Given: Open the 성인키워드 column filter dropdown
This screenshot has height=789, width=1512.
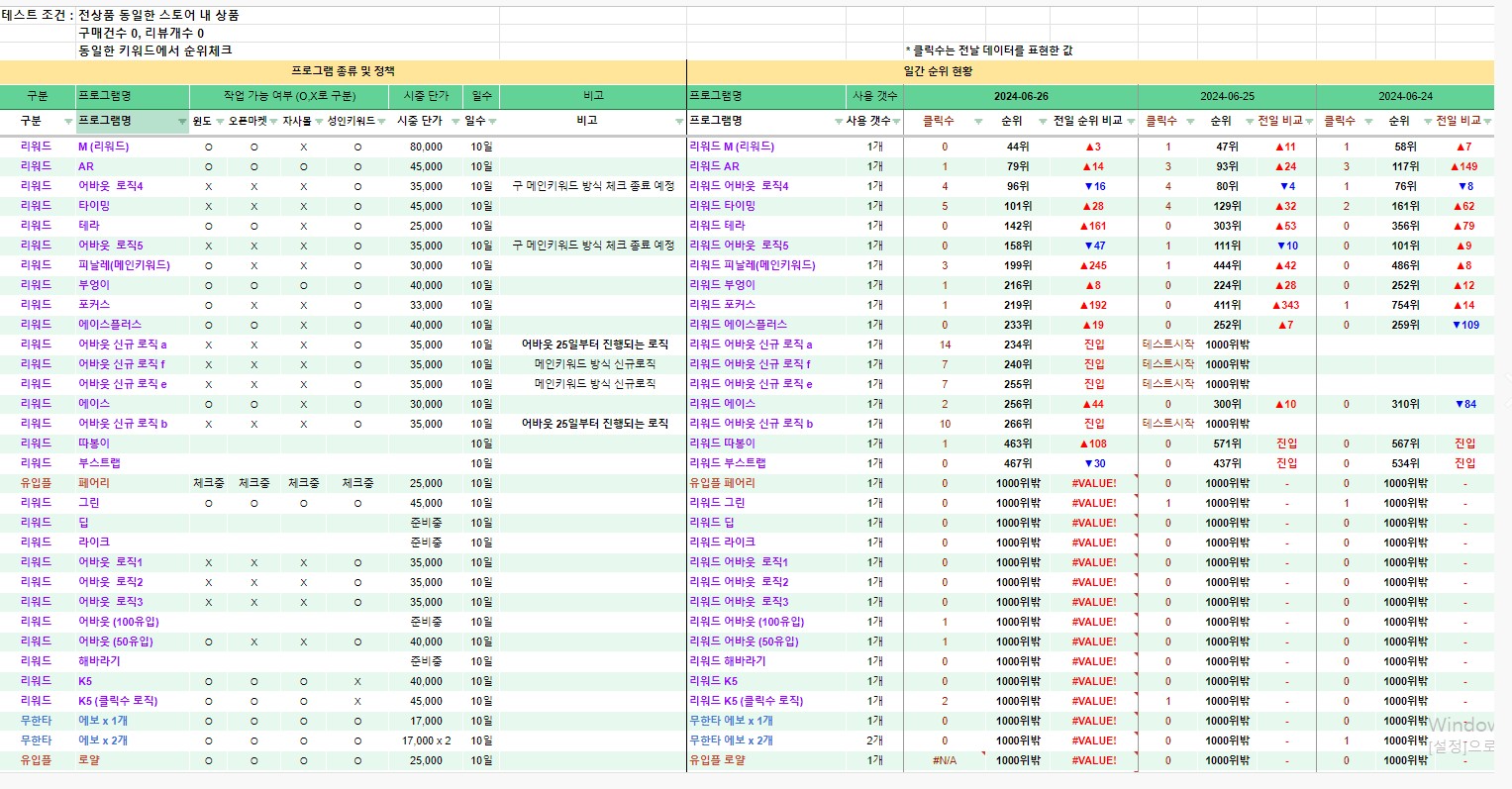Looking at the screenshot, I should click(383, 122).
